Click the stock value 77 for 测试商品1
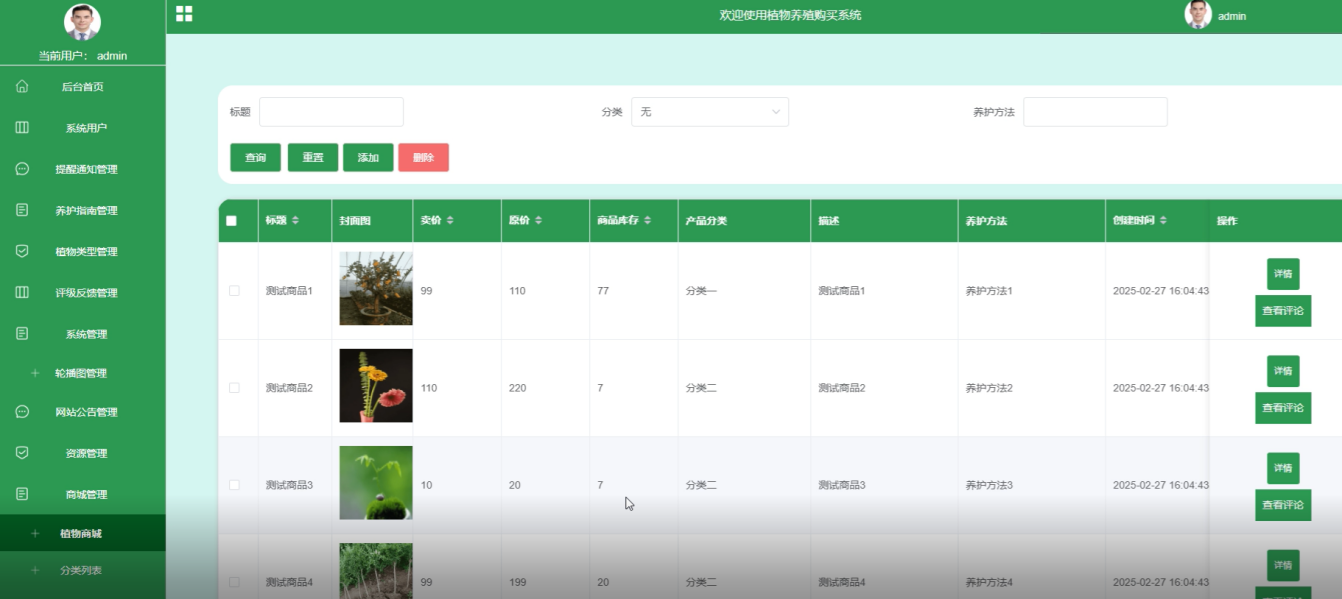 pyautogui.click(x=603, y=290)
